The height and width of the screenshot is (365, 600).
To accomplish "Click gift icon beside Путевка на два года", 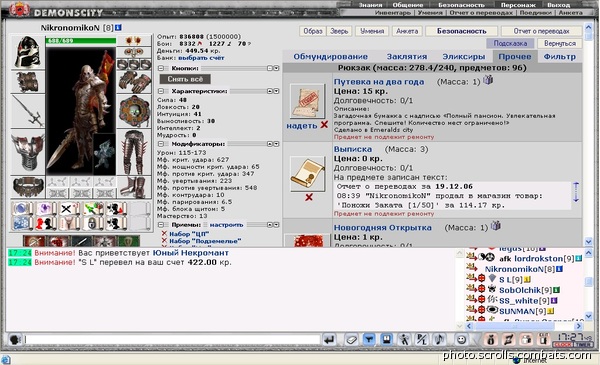I will pos(488,80).
